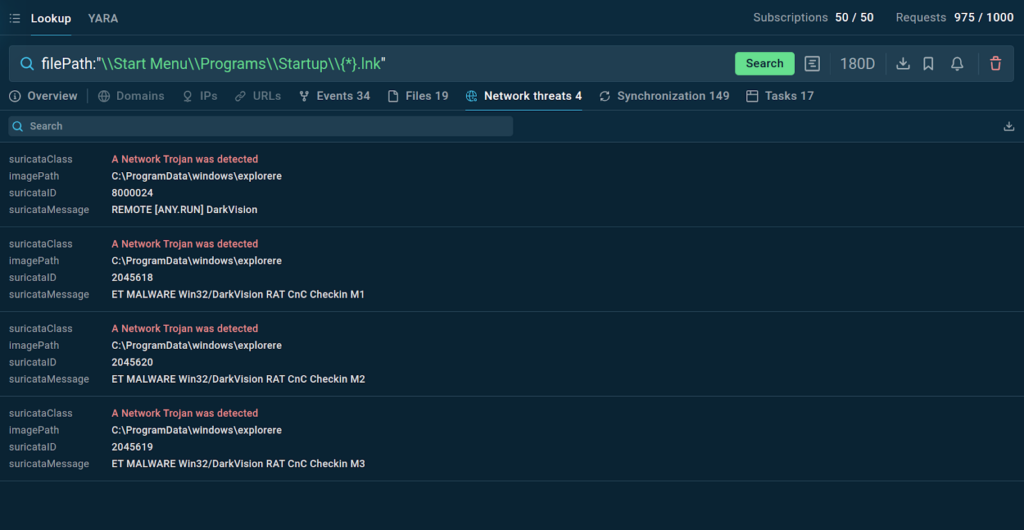Switch to the YARA tab
The height and width of the screenshot is (530, 1024).
(102, 18)
